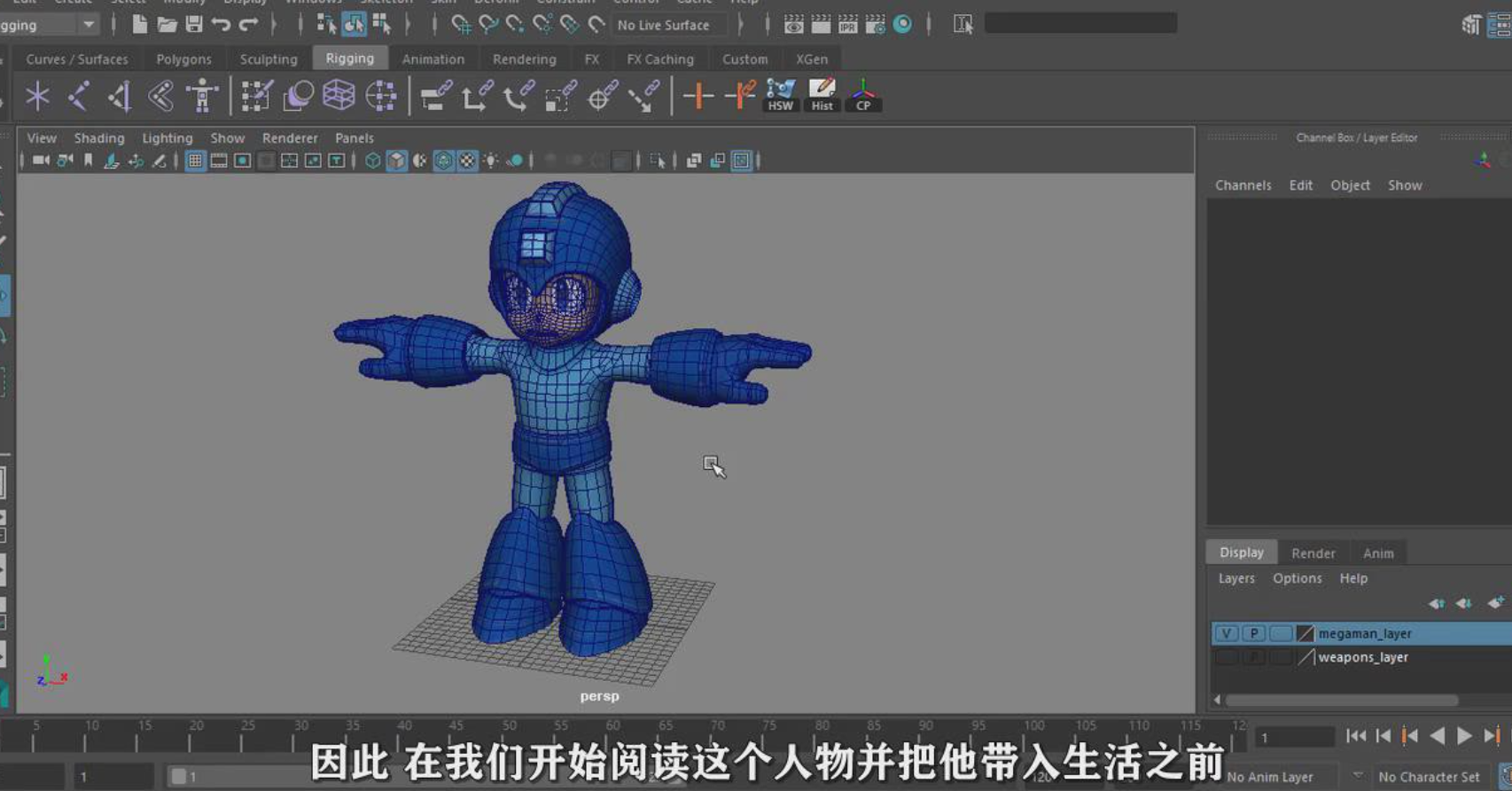The height and width of the screenshot is (791, 1512).
Task: Switch to the Rendering shelf tab
Action: [x=525, y=59]
